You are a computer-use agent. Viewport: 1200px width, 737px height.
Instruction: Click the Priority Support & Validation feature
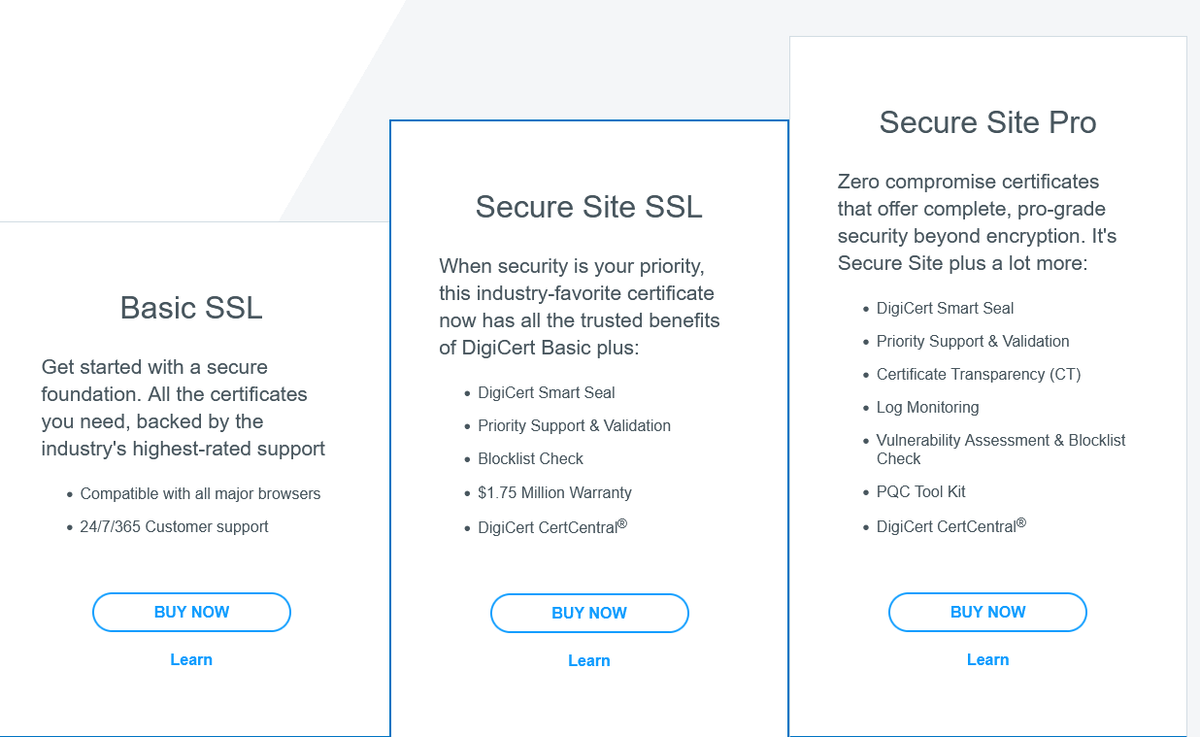574,425
